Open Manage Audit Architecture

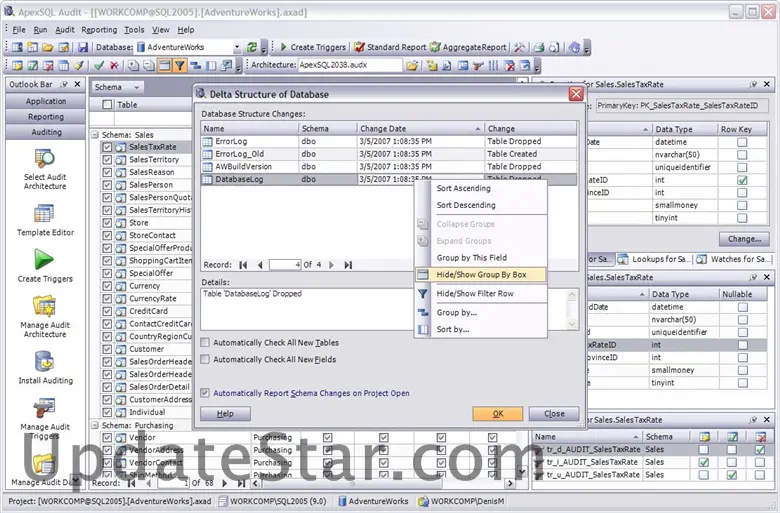[45, 317]
